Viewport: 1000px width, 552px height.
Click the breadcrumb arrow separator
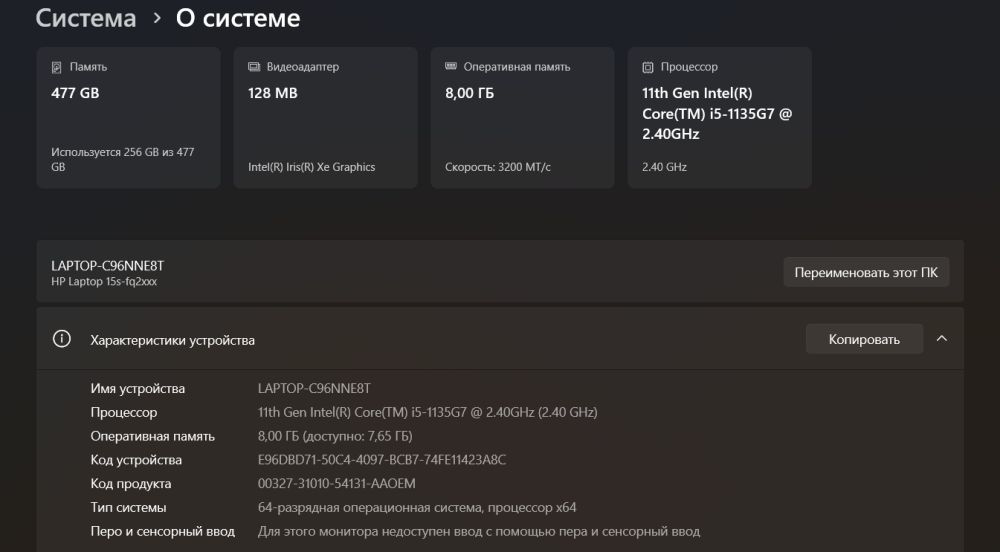157,18
